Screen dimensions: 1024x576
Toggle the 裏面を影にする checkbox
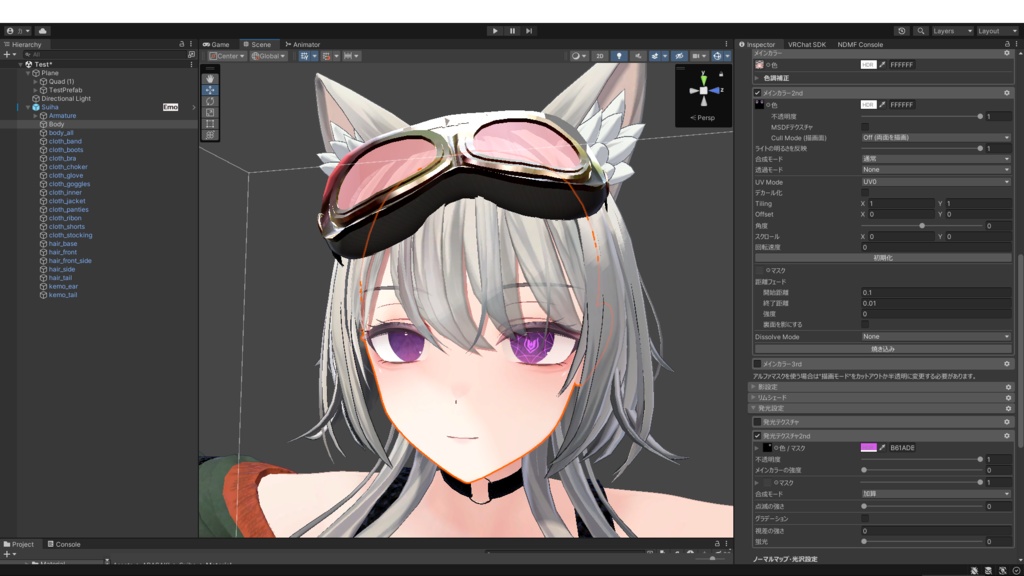click(x=865, y=325)
